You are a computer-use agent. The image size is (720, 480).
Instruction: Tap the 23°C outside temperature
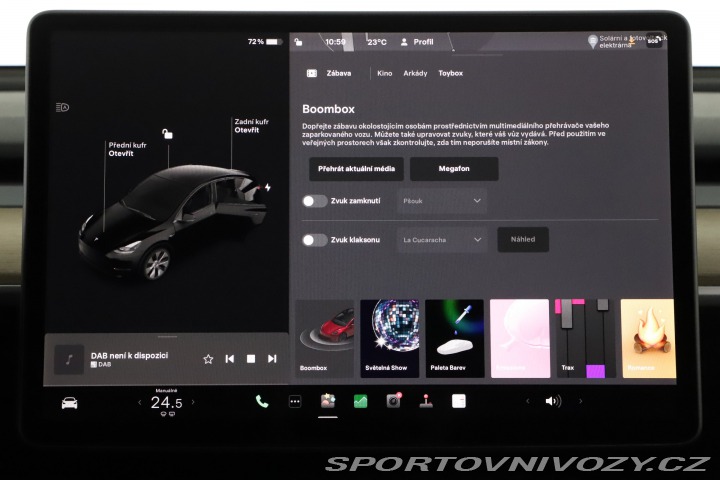pos(377,42)
